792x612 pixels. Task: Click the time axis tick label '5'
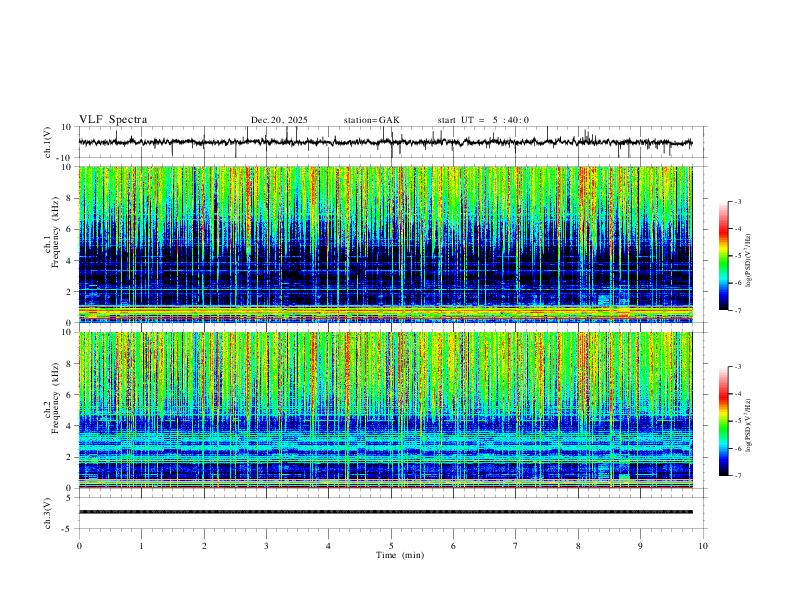pyautogui.click(x=391, y=546)
